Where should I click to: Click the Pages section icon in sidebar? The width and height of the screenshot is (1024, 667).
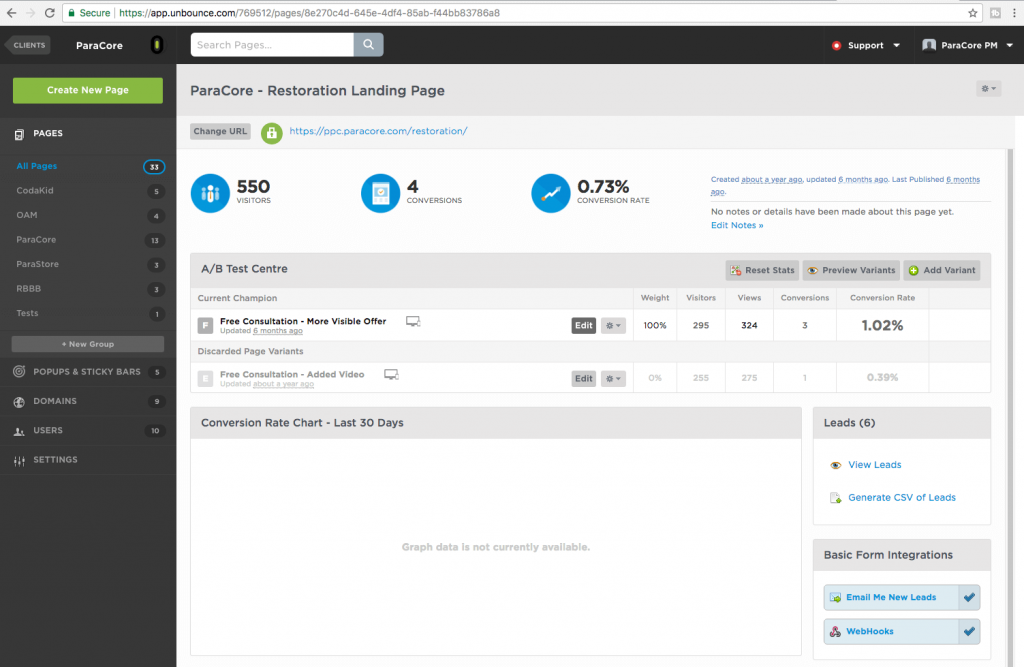(x=20, y=134)
